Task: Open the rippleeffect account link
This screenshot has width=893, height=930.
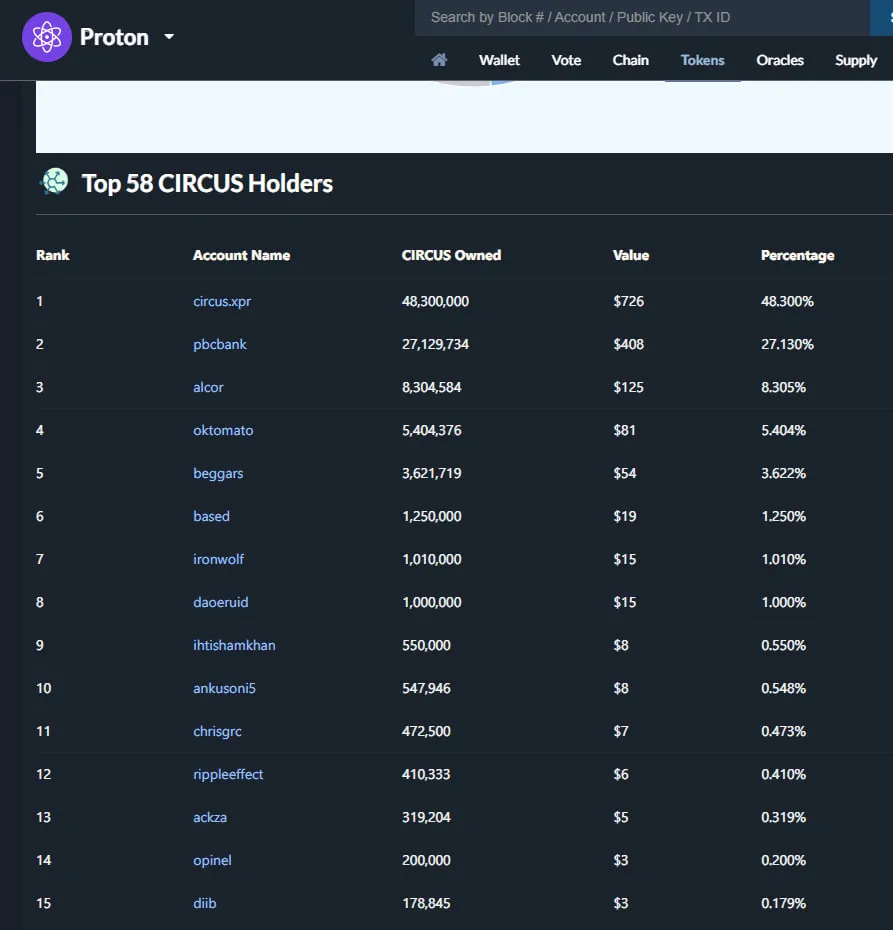Action: coord(228,775)
